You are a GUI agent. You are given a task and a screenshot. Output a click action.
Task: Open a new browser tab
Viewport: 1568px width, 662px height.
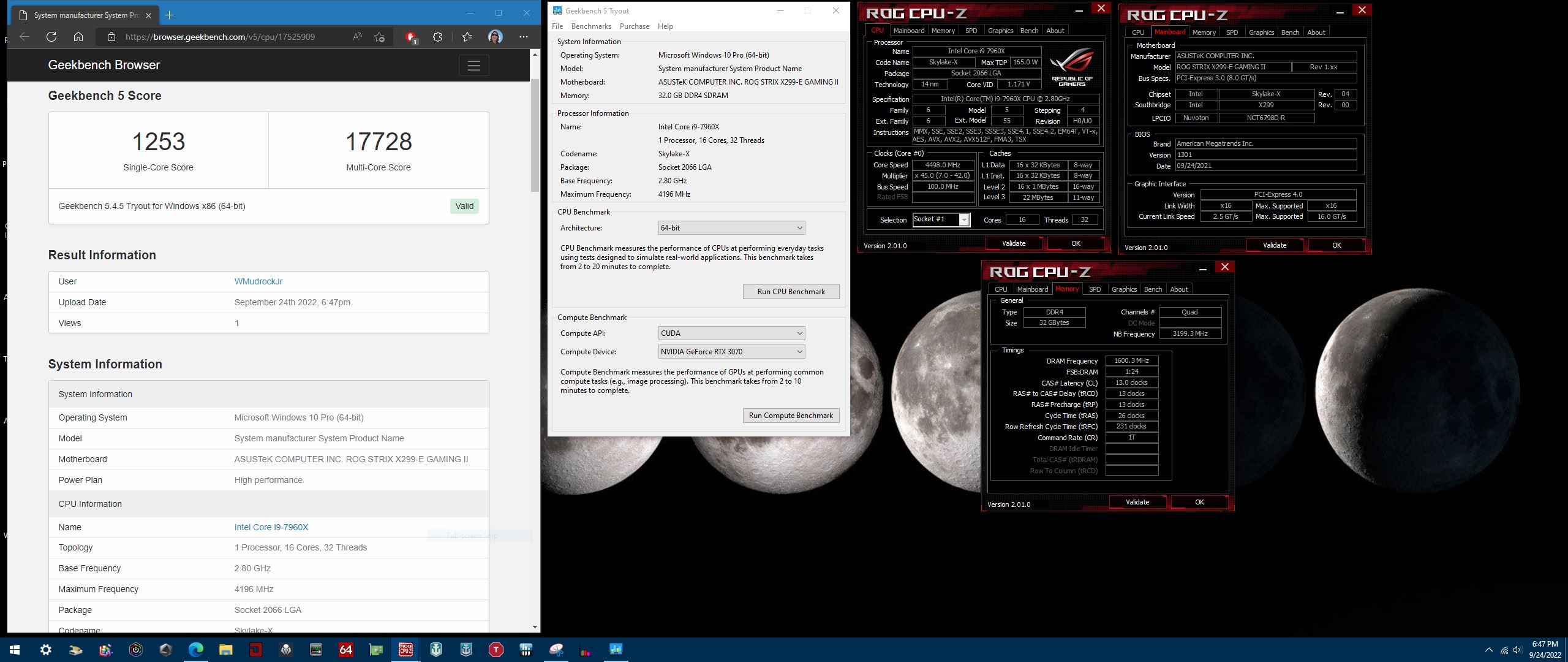170,15
